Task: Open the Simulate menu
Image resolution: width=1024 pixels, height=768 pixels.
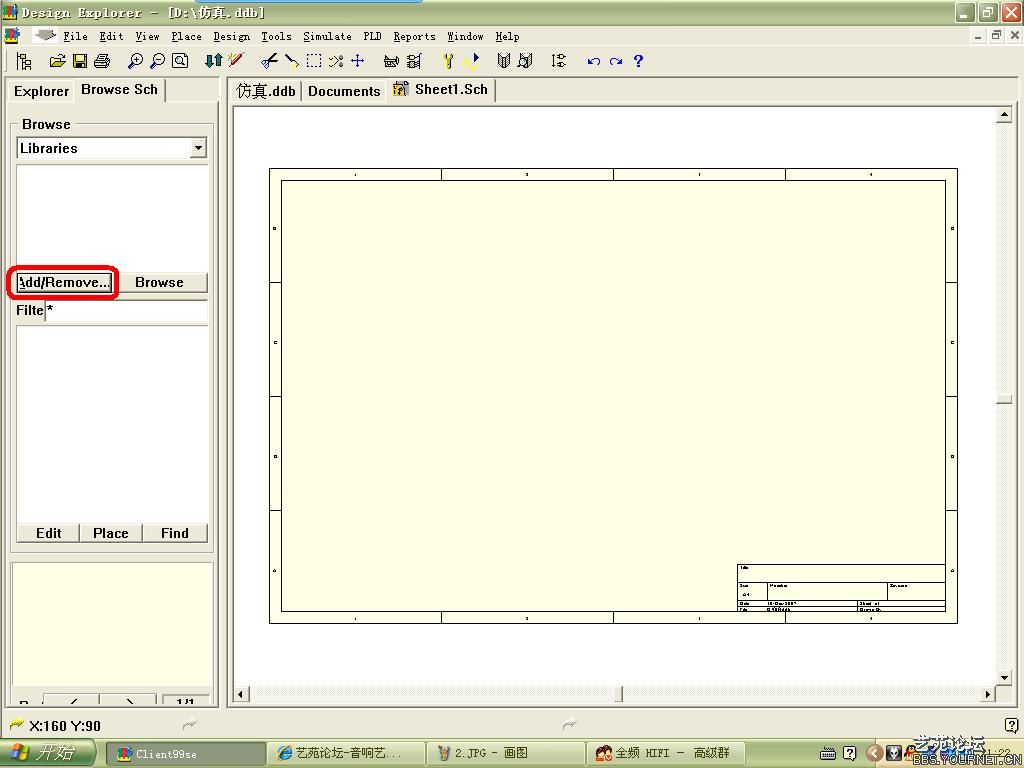Action: tap(327, 37)
